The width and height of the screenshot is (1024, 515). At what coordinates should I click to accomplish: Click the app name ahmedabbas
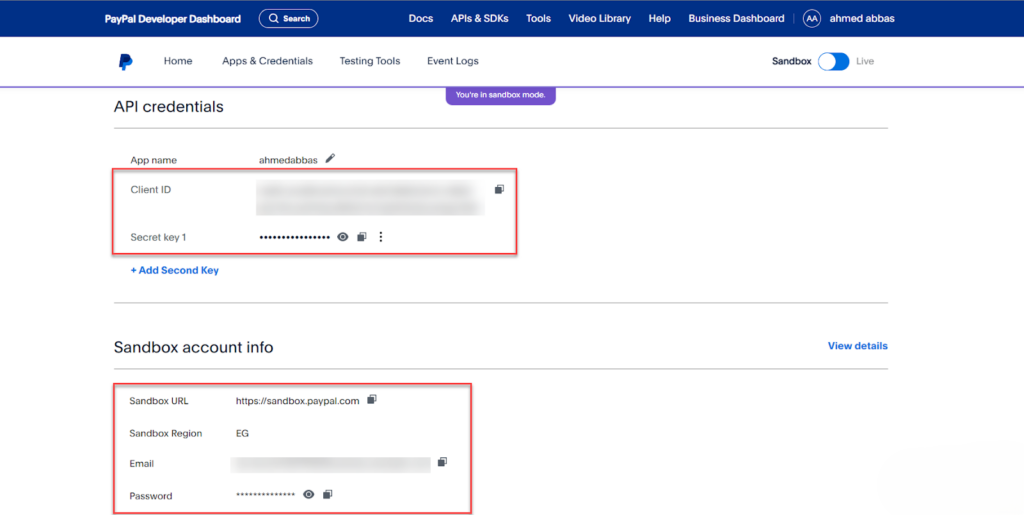click(288, 160)
